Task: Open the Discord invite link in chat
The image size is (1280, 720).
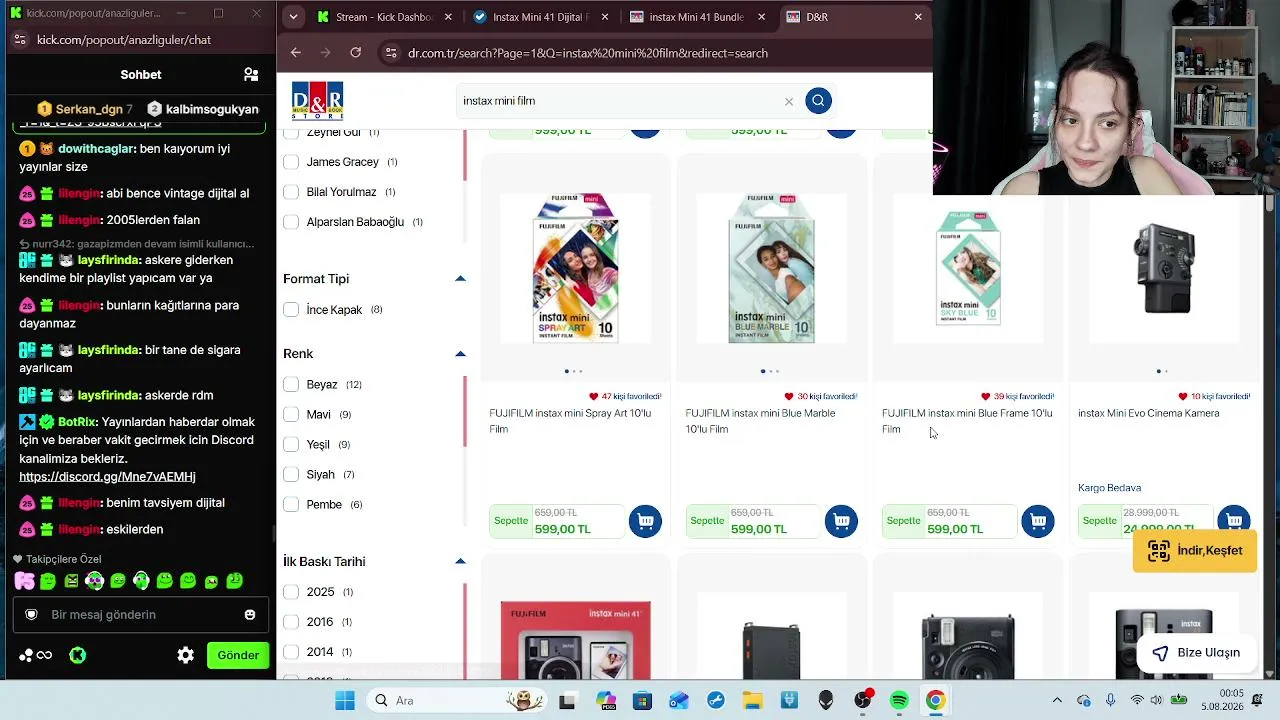Action: 107,477
